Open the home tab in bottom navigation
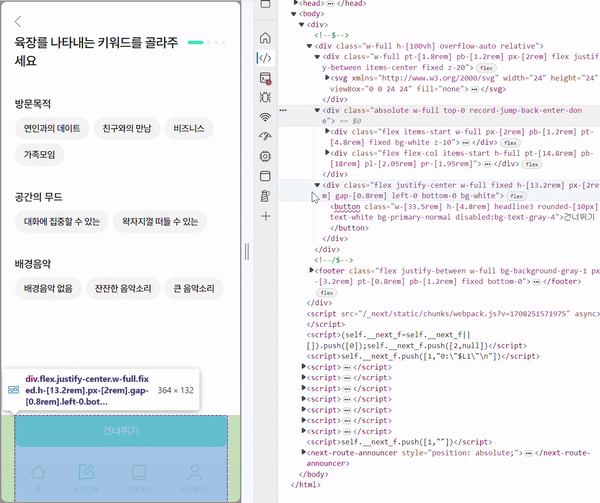 tap(38, 477)
